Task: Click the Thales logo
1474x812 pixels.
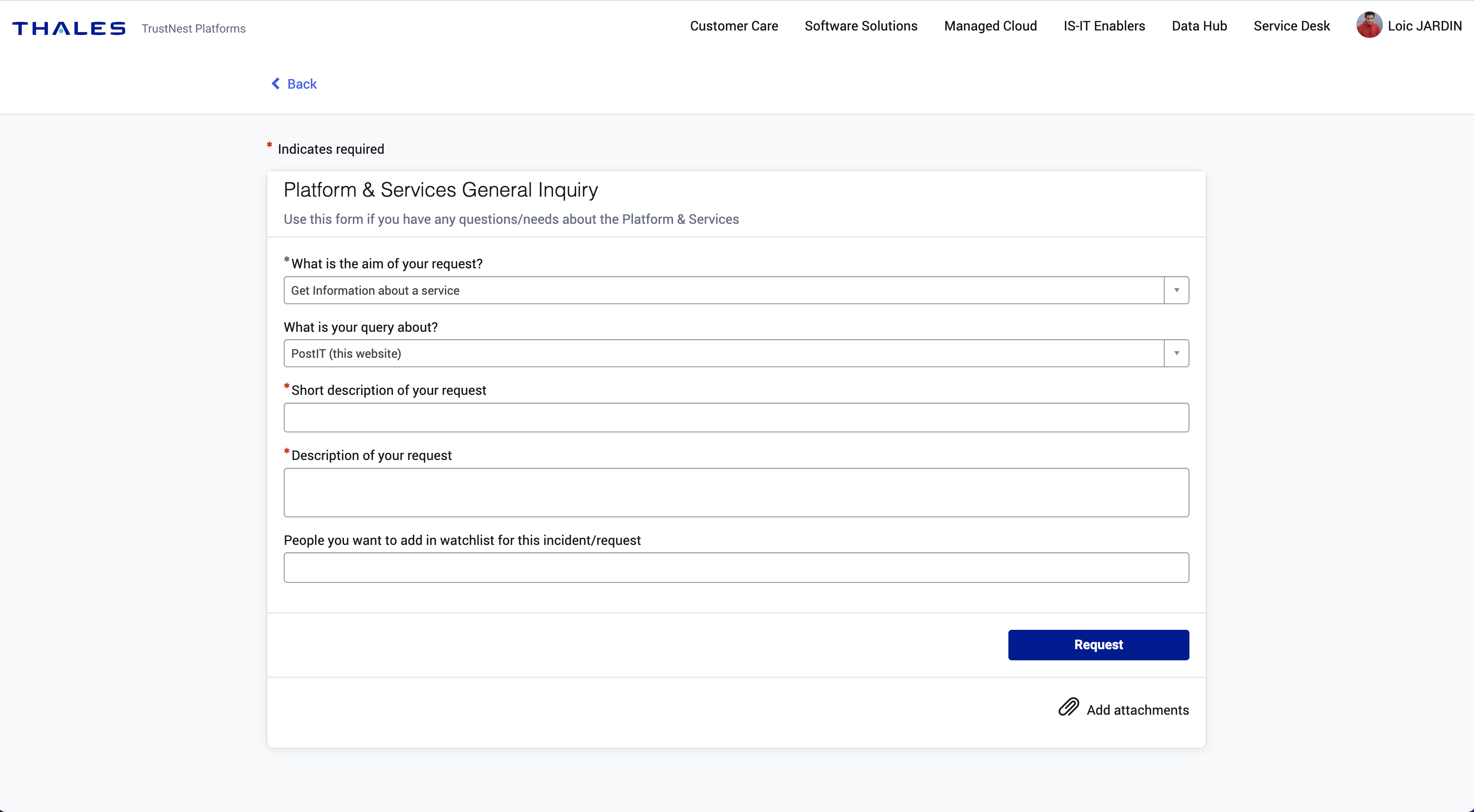Action: pyautogui.click(x=68, y=28)
